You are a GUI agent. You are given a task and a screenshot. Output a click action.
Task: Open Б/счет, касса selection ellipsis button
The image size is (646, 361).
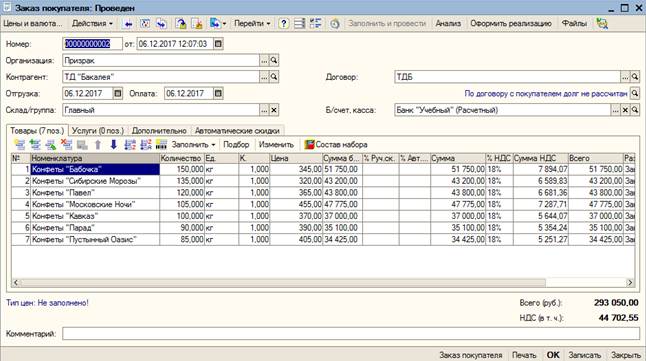pyautogui.click(x=615, y=110)
